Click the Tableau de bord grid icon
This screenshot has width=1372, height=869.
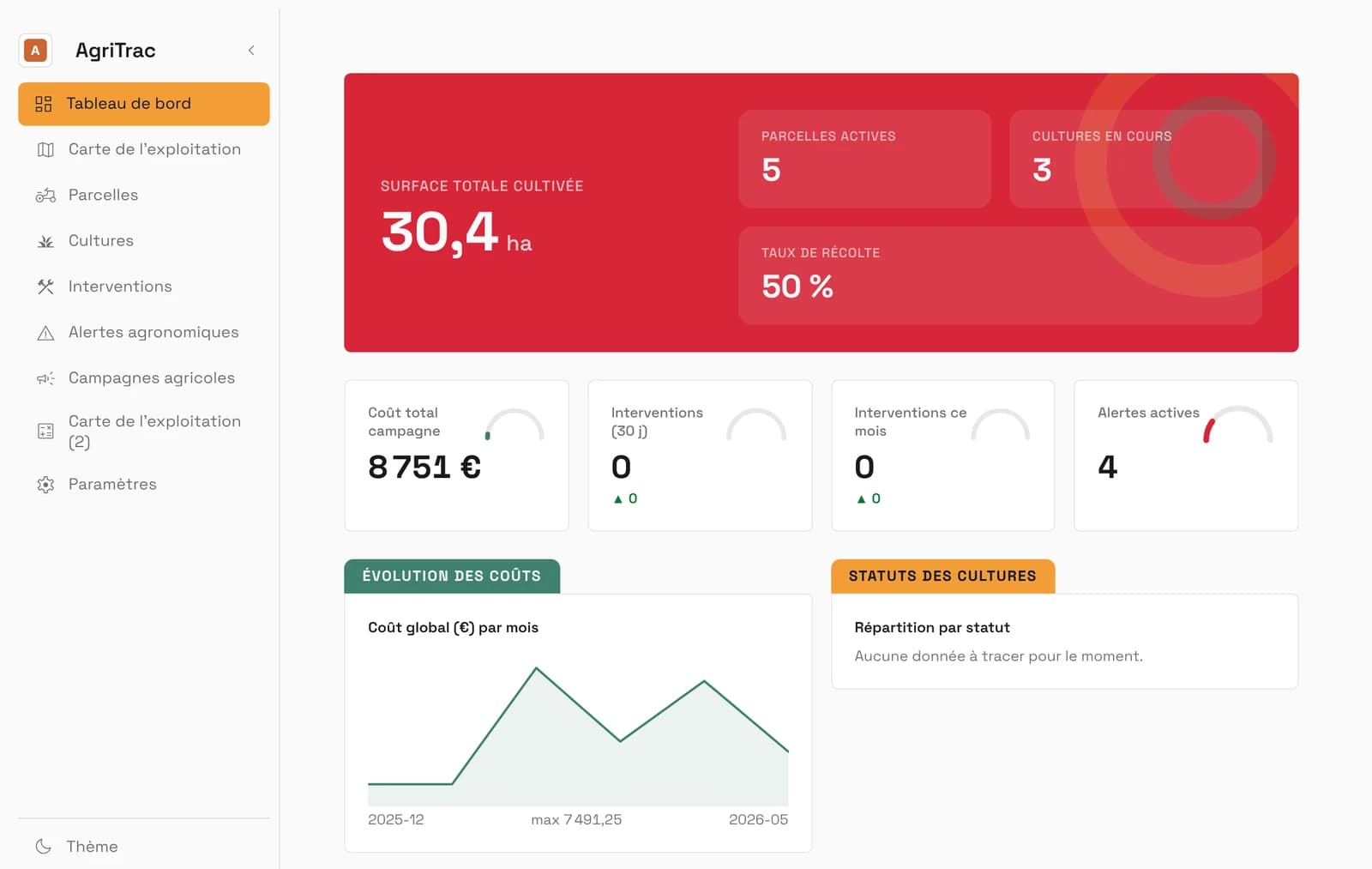(x=44, y=104)
